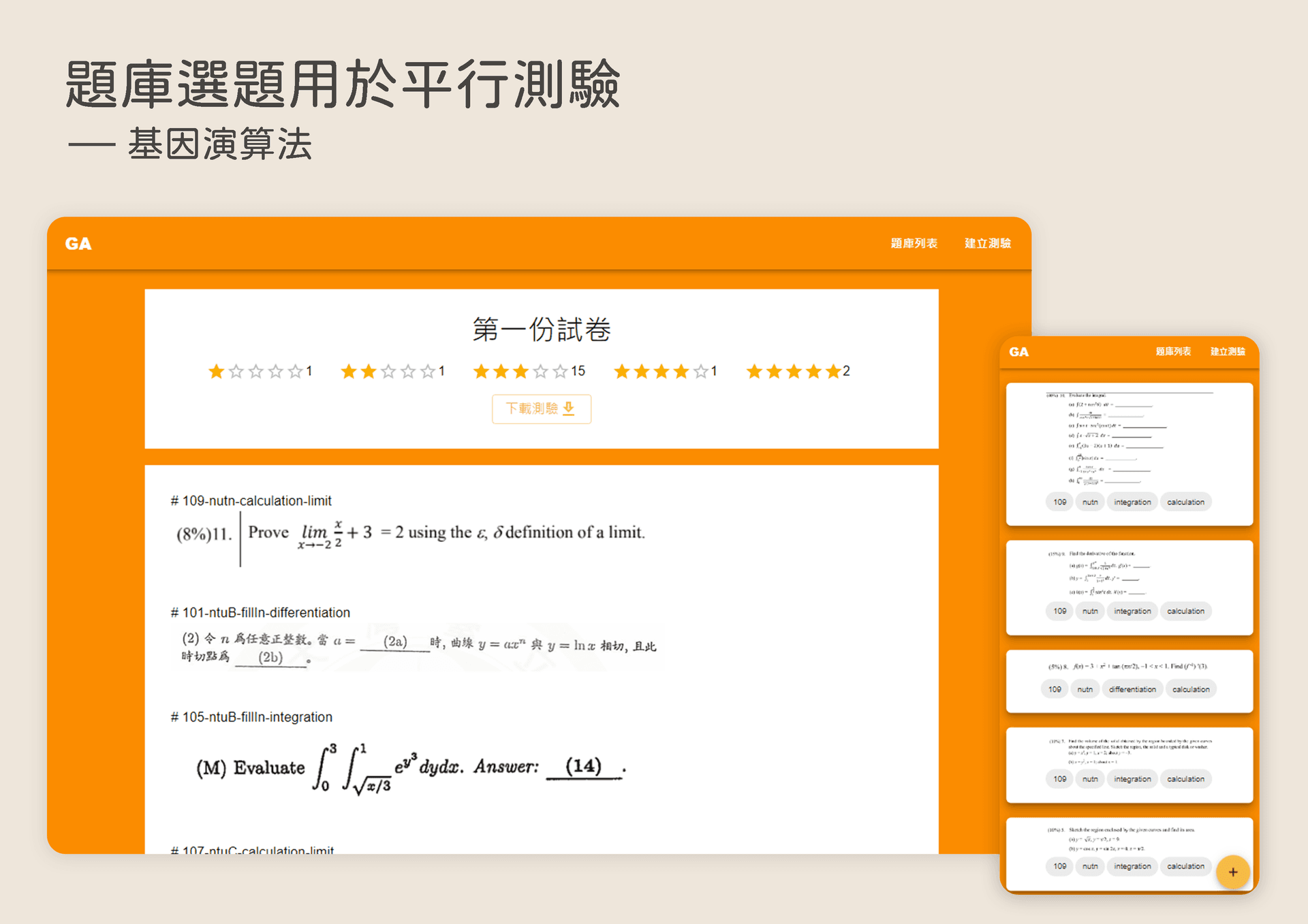Click the '# 101-ntuB-fillIn-differentiation' question label
Screen dimensions: 1308x924
pyautogui.click(x=260, y=612)
